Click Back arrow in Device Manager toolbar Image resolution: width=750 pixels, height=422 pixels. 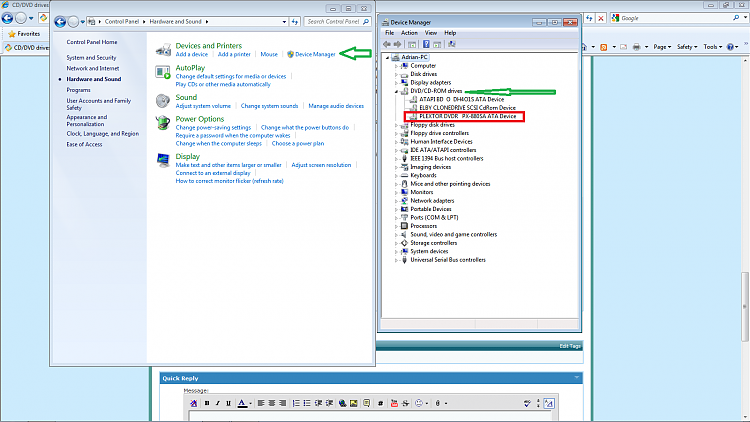tap(386, 44)
